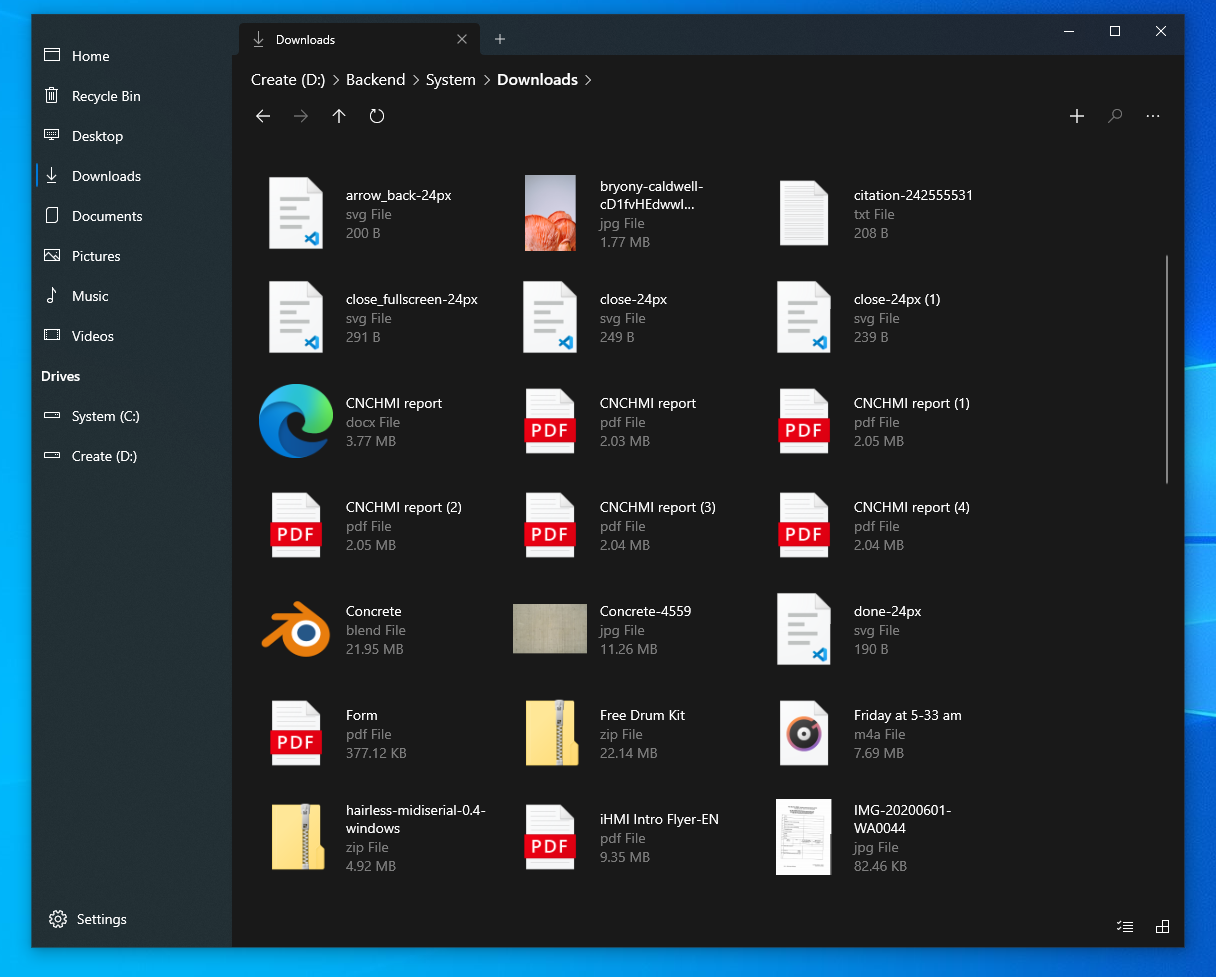
Task: Go back with the left arrow button
Action: (x=263, y=116)
